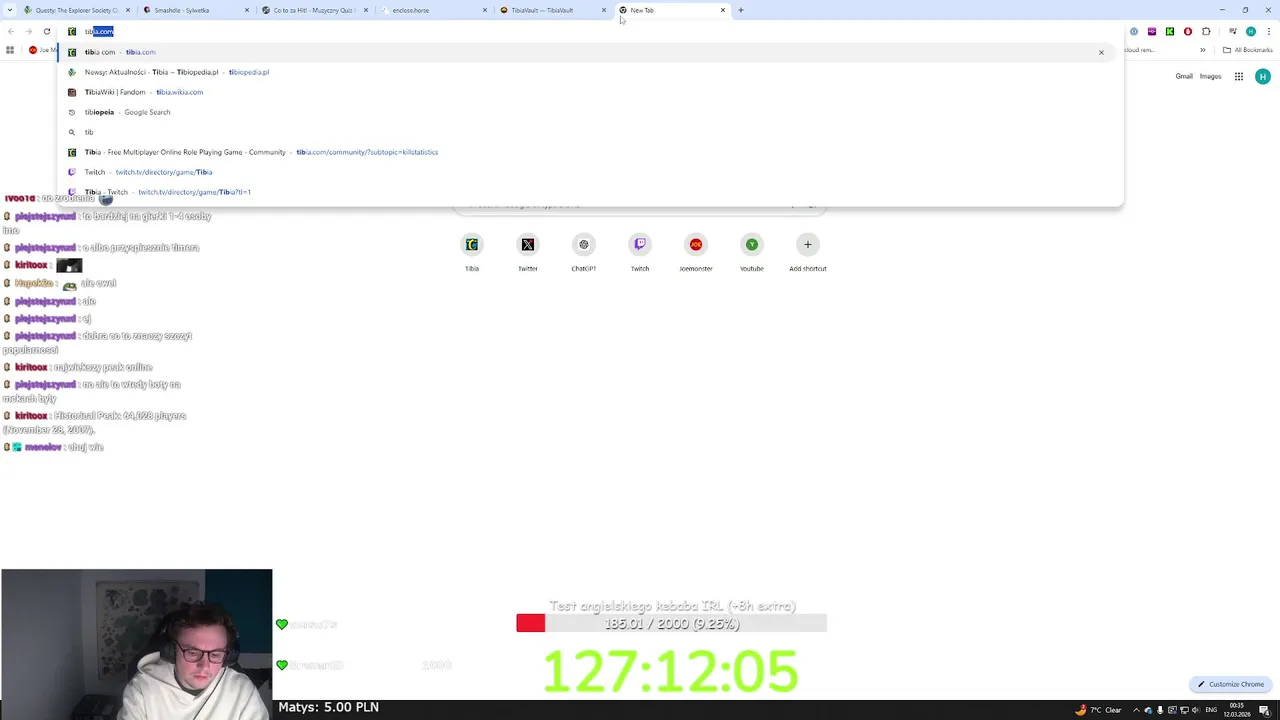The width and height of the screenshot is (1280, 720).
Task: Close the TibiaVault tab
Action: point(604,10)
